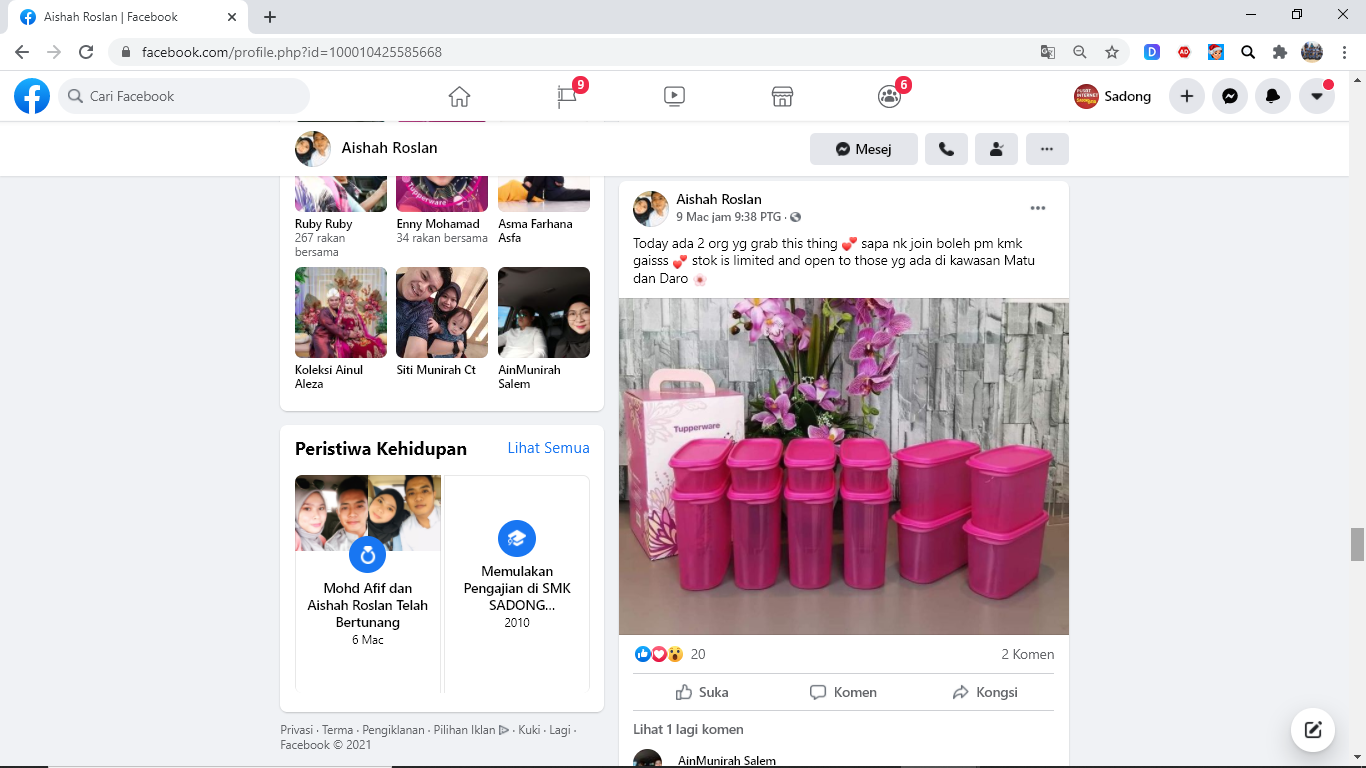Expand 'Lihat 1 lagi komen' comments
Screen dimensions: 1366x768
click(688, 729)
